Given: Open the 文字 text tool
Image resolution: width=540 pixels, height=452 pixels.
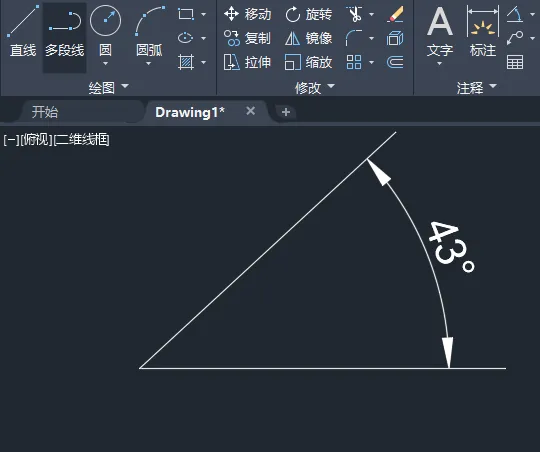Looking at the screenshot, I should click(440, 34).
